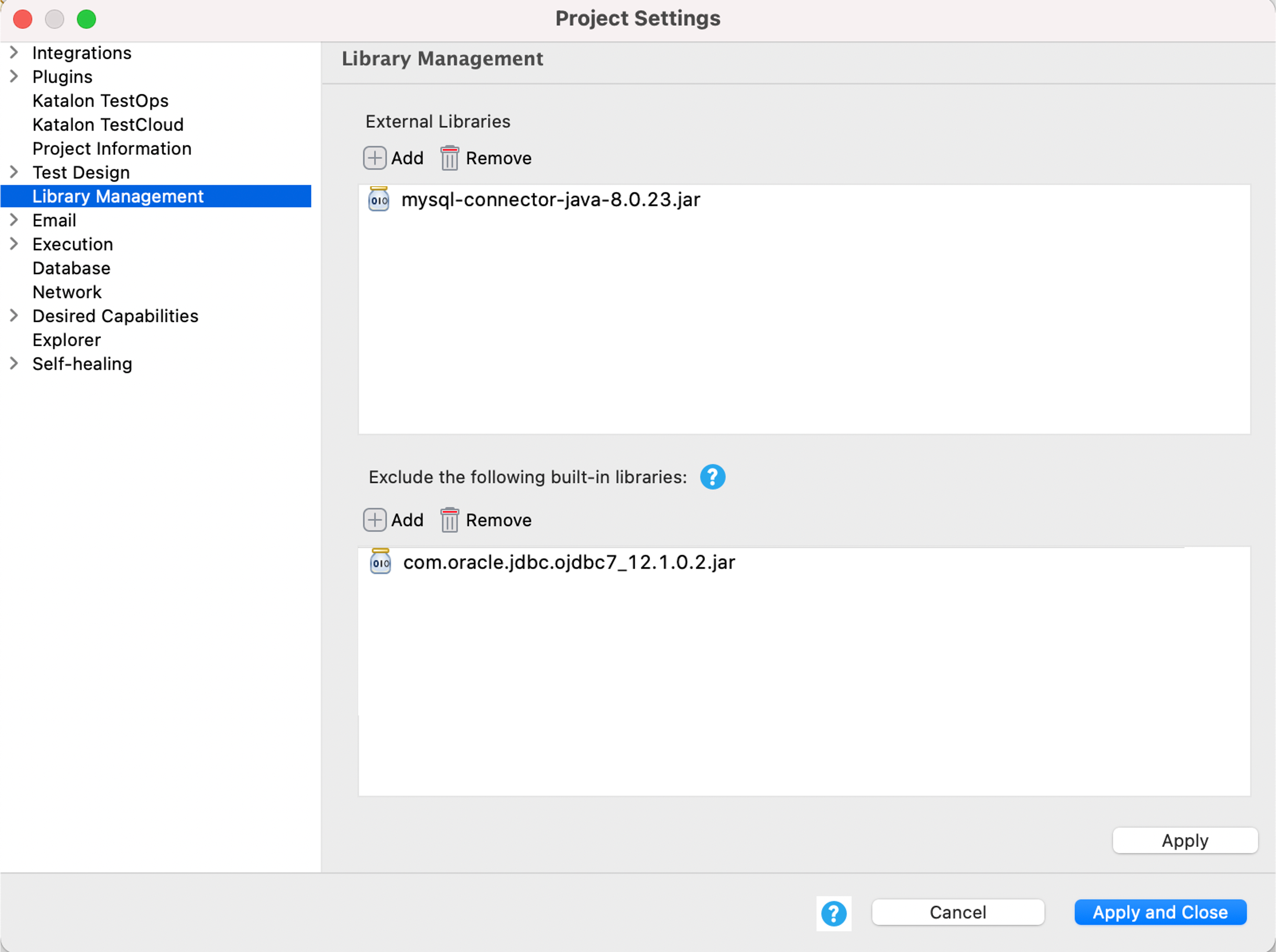Viewport: 1276px width, 952px height.
Task: Click the Add icon under External Libraries
Action: [375, 158]
